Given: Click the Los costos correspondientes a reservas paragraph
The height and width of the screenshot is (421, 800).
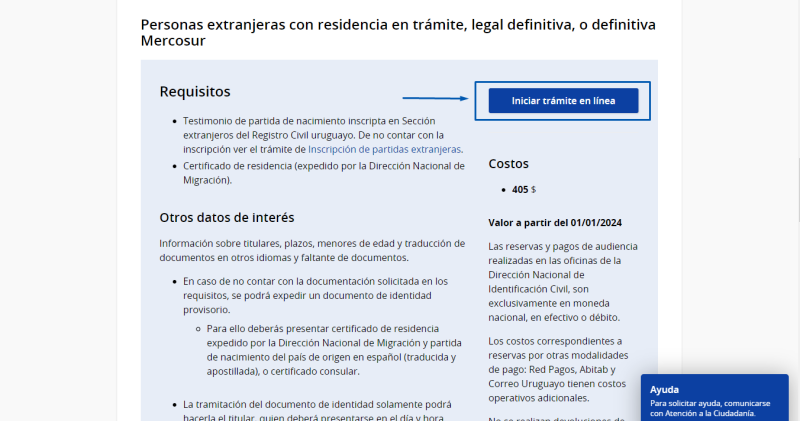Looking at the screenshot, I should [x=562, y=369].
